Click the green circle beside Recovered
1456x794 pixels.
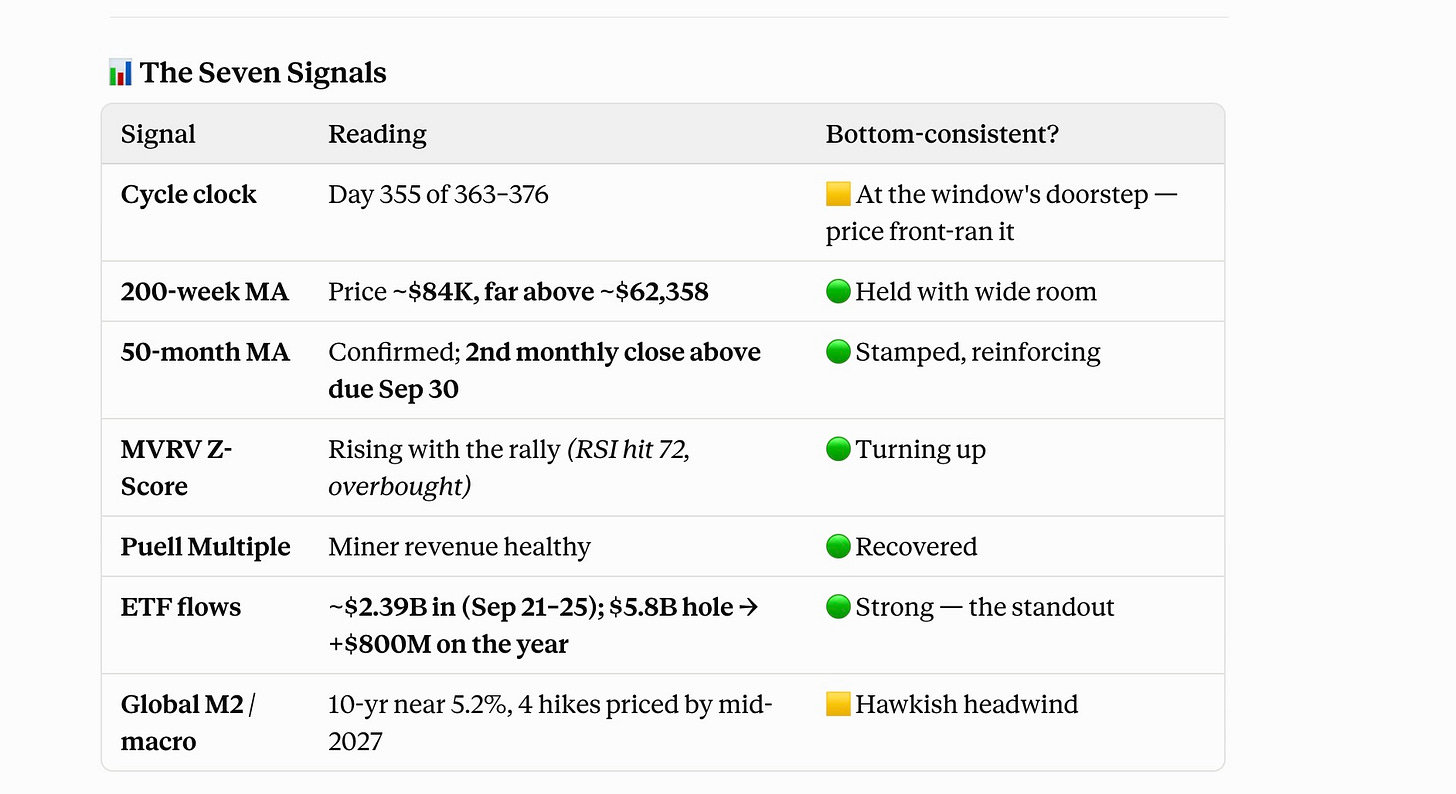(x=838, y=547)
